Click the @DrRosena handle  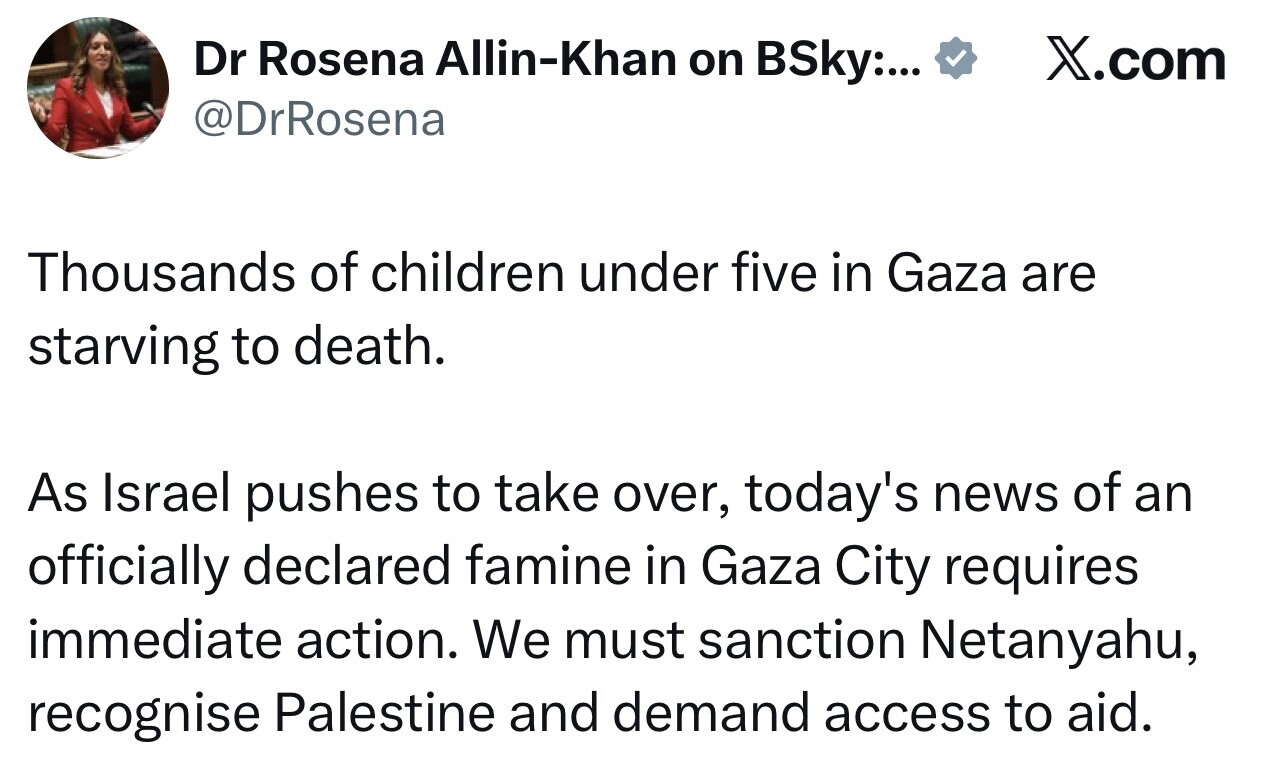point(319,121)
